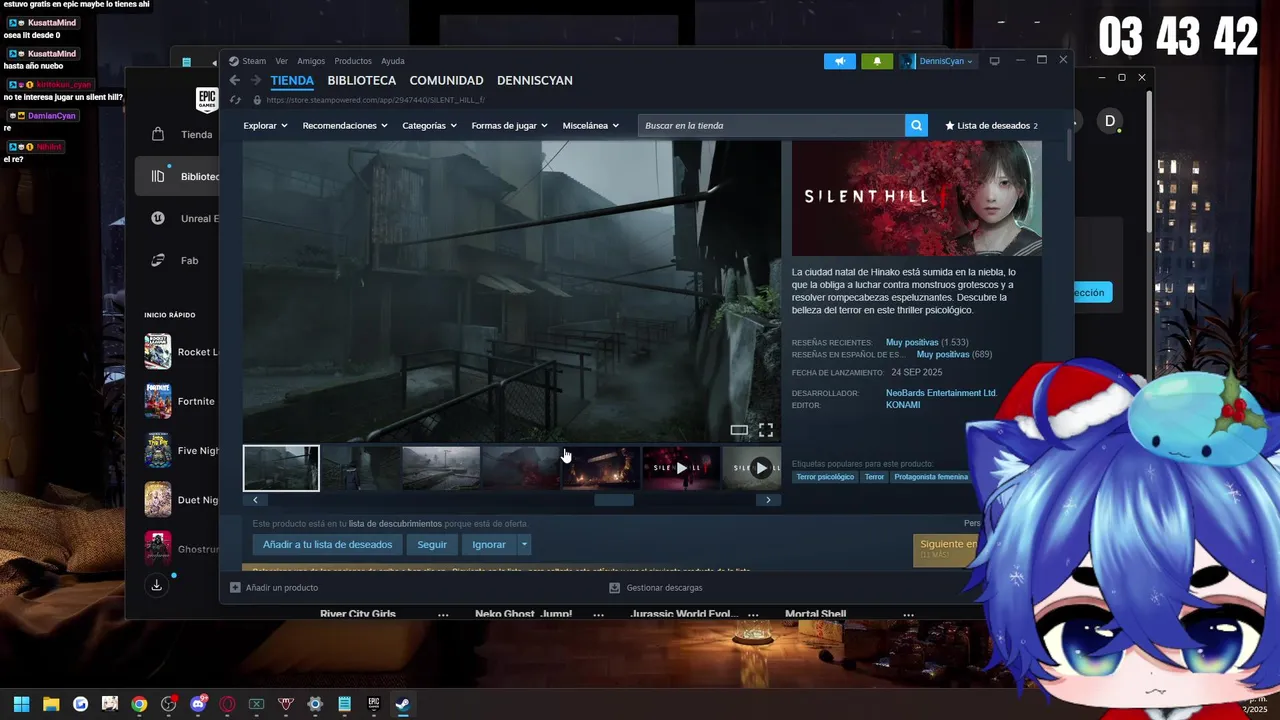Click the Ignorar button
Image resolution: width=1280 pixels, height=720 pixels.
[x=489, y=545]
